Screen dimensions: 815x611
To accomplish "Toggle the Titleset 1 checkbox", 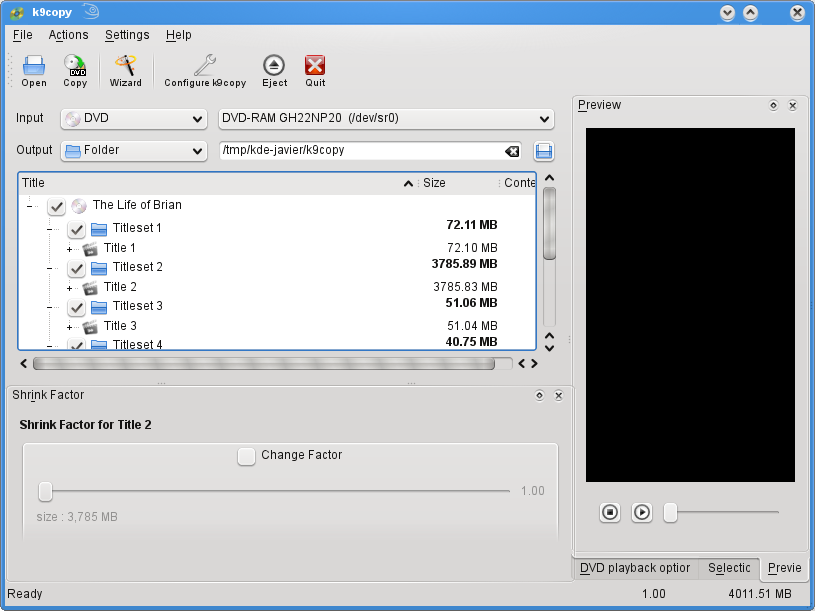I will pyautogui.click(x=76, y=229).
